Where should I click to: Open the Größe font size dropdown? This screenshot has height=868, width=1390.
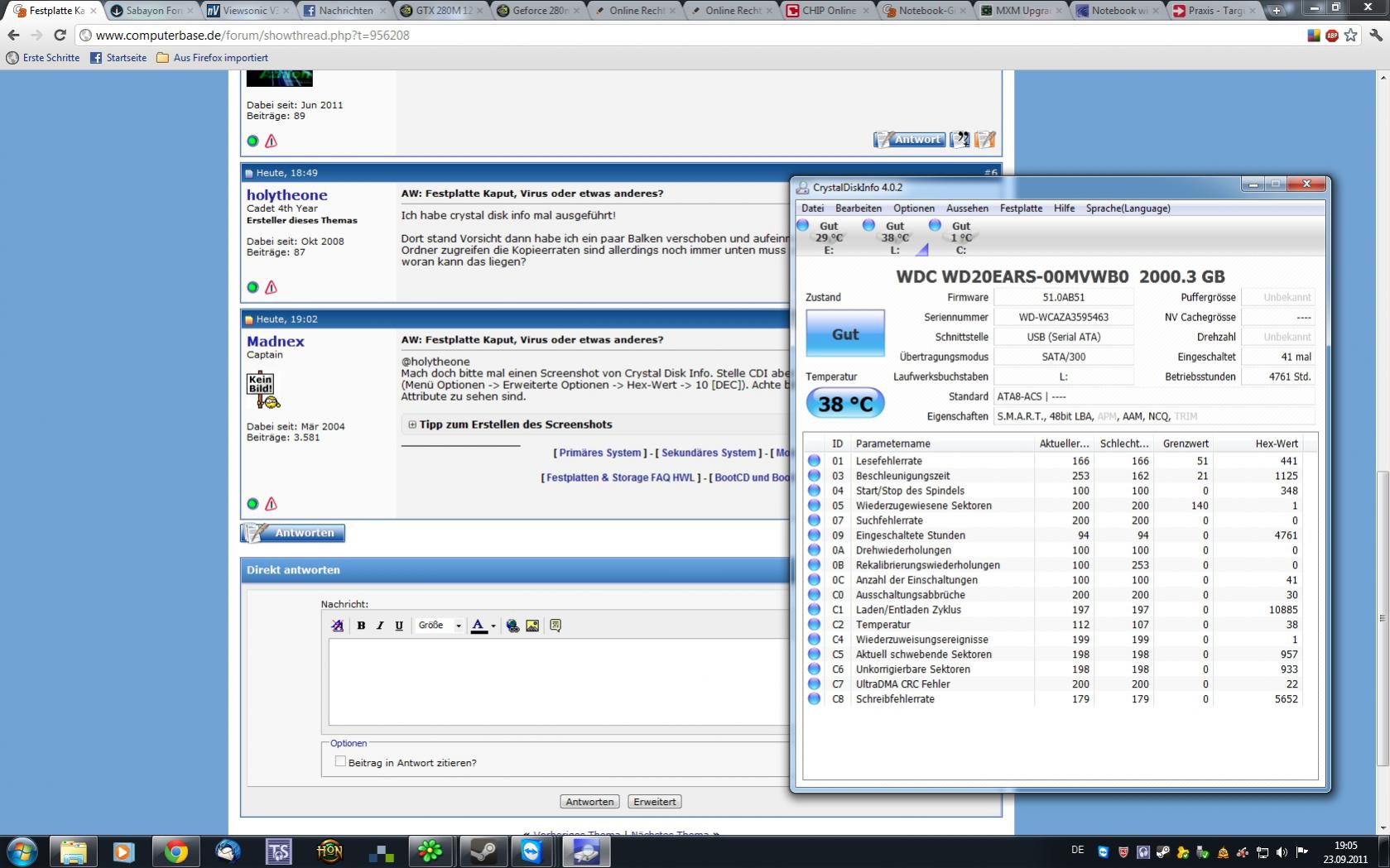[x=439, y=626]
